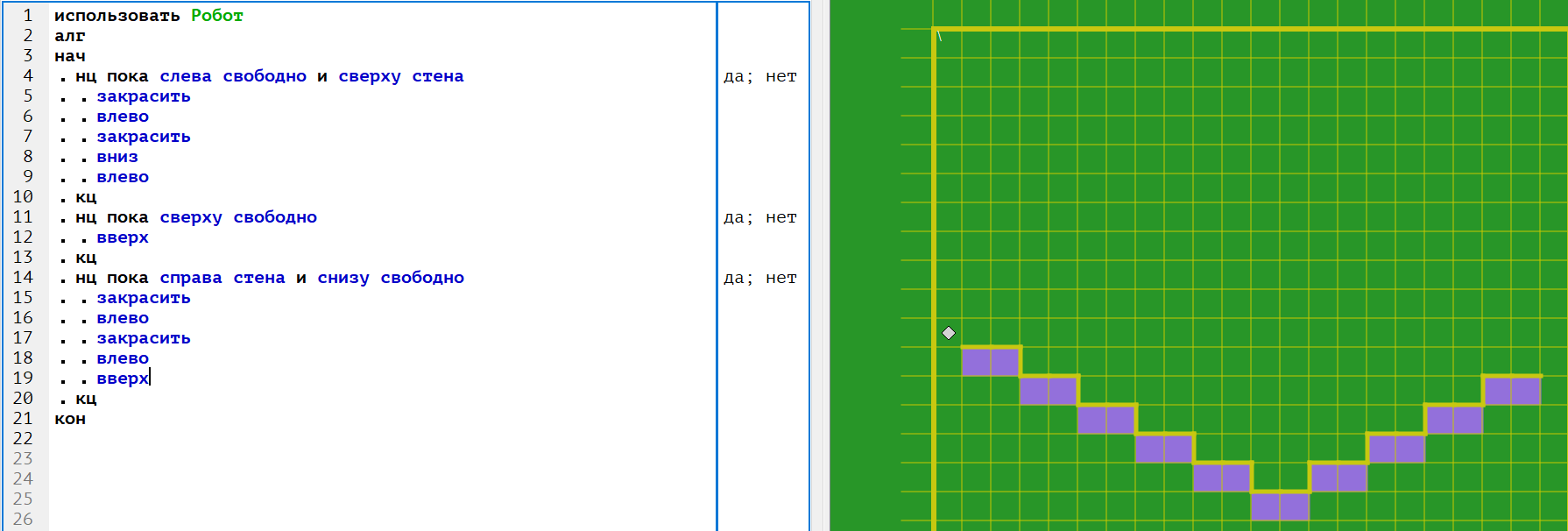
Task: Select line number 16 in the gutter
Action: (23, 318)
